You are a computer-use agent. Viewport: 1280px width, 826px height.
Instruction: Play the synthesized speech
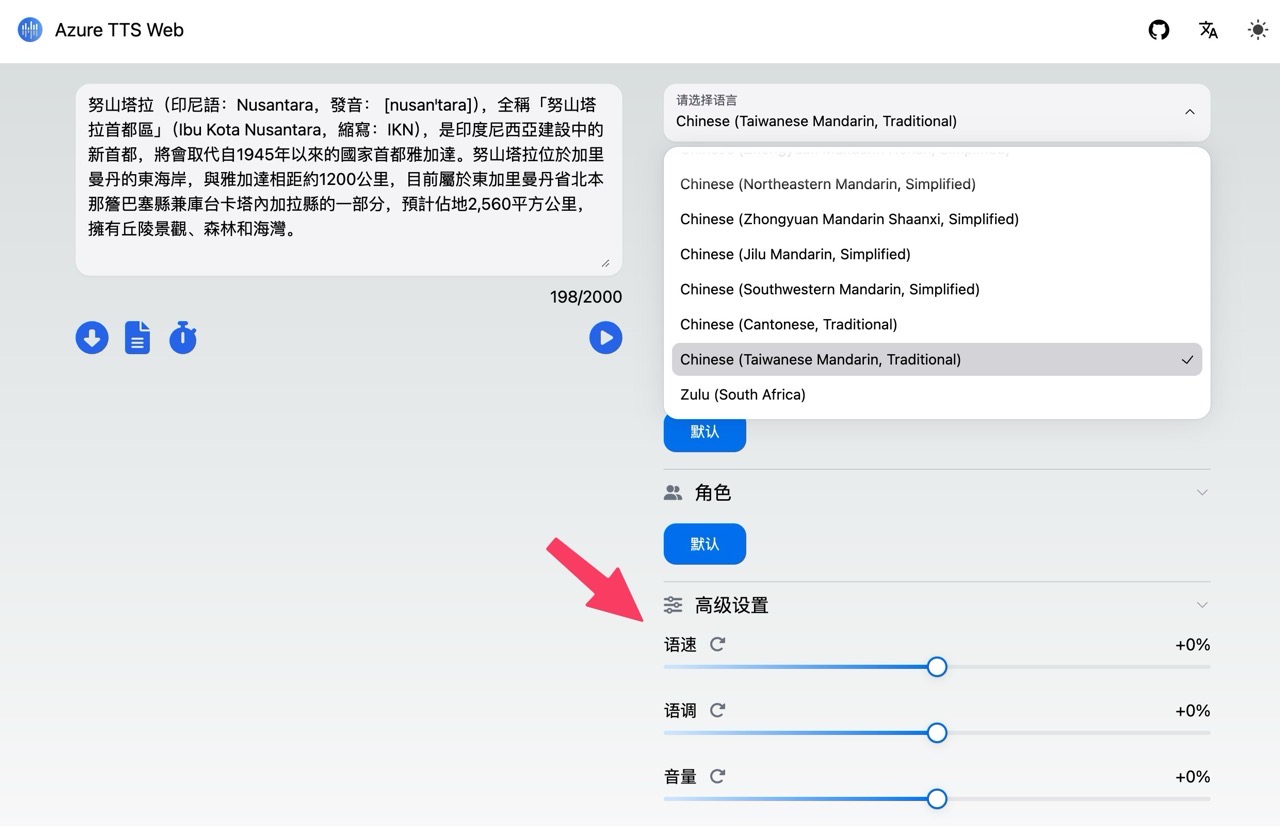(606, 338)
